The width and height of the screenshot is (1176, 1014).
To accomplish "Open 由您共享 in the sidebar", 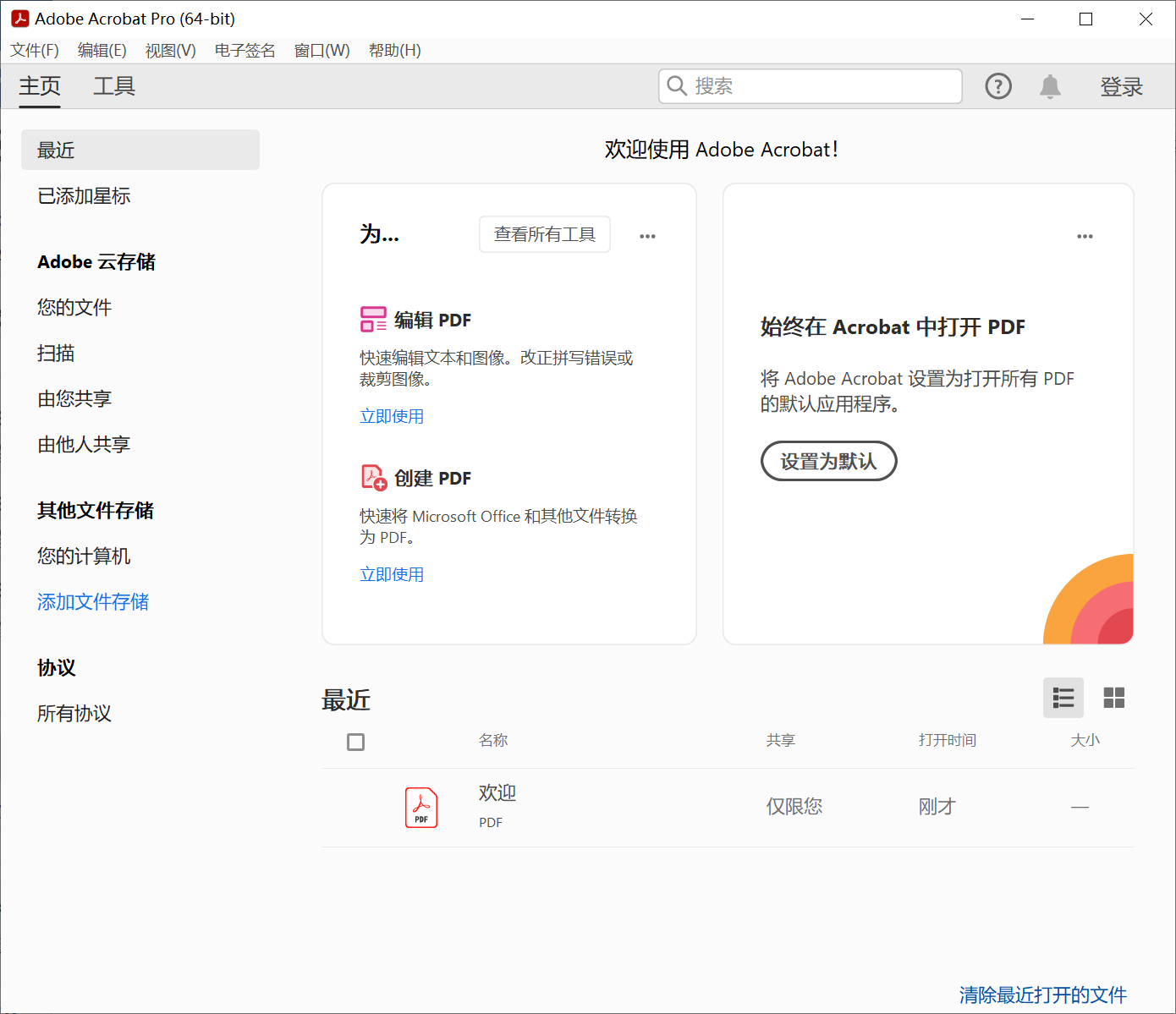I will (74, 399).
